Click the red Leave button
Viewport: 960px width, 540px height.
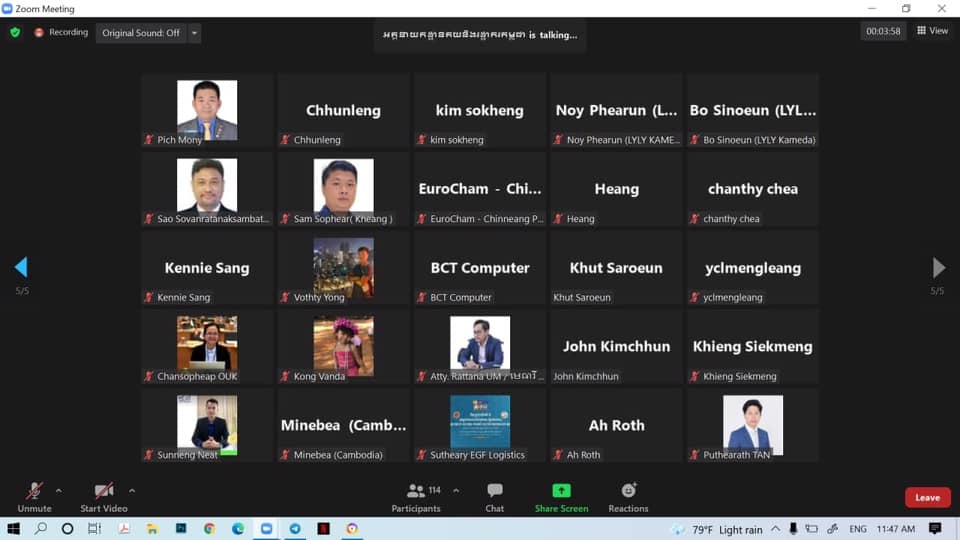pyautogui.click(x=927, y=497)
